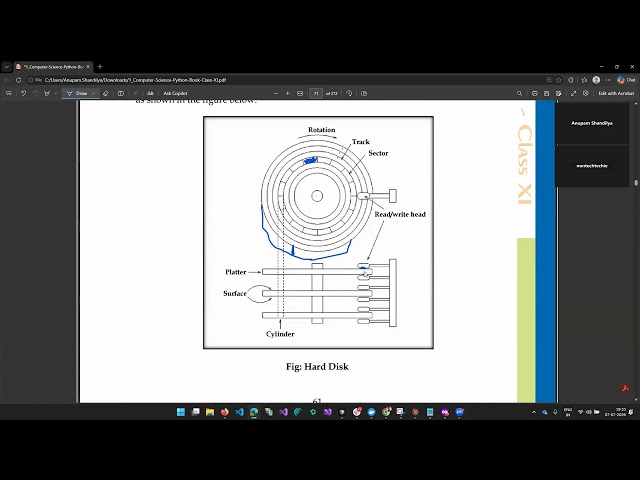Viewport: 640px width, 480px height.
Task: Click the Adobe Acrobat floating icon
Action: (x=625, y=388)
